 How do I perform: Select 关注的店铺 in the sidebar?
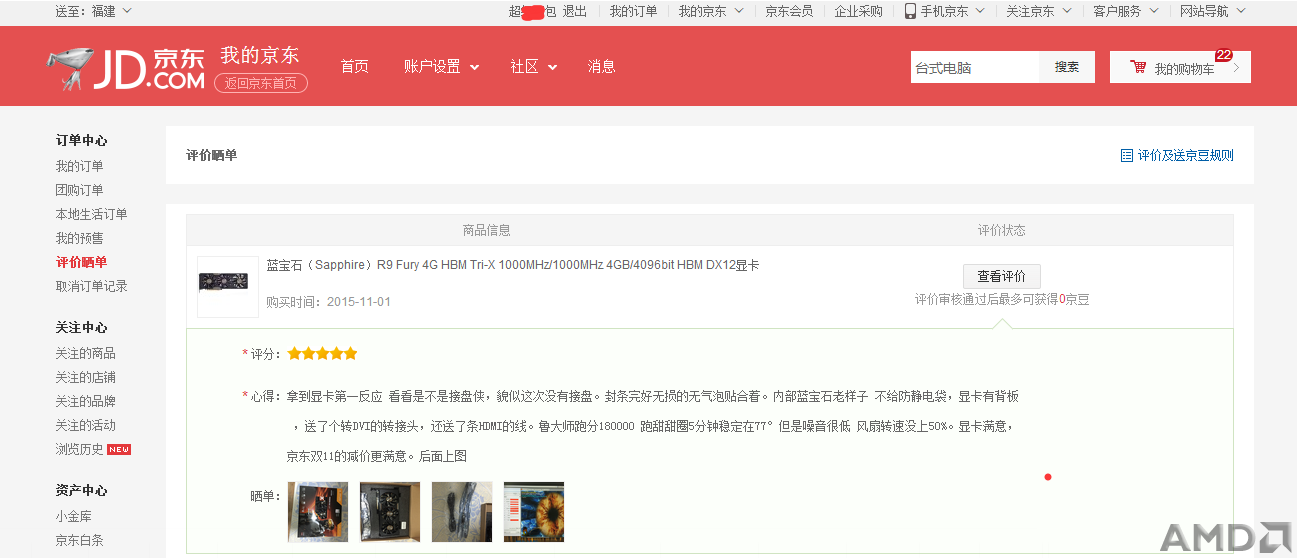(x=85, y=377)
